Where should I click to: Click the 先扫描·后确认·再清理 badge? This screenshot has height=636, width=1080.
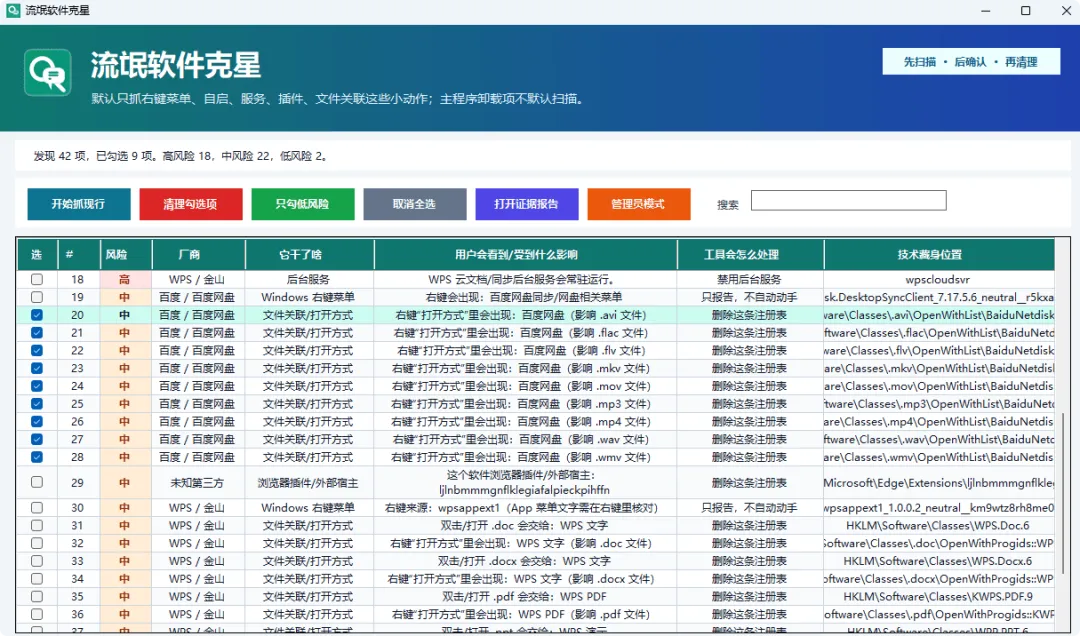point(971,62)
